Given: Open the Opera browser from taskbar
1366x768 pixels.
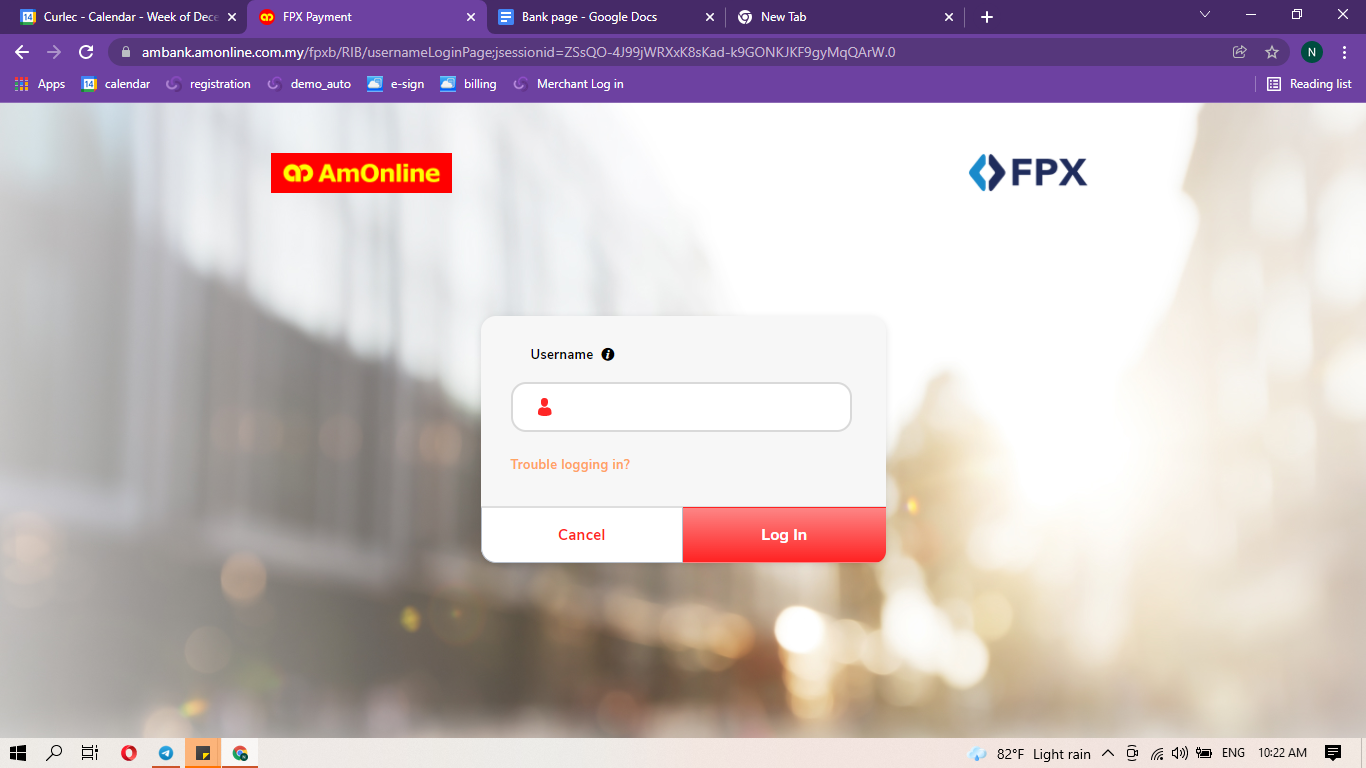Looking at the screenshot, I should coord(129,753).
